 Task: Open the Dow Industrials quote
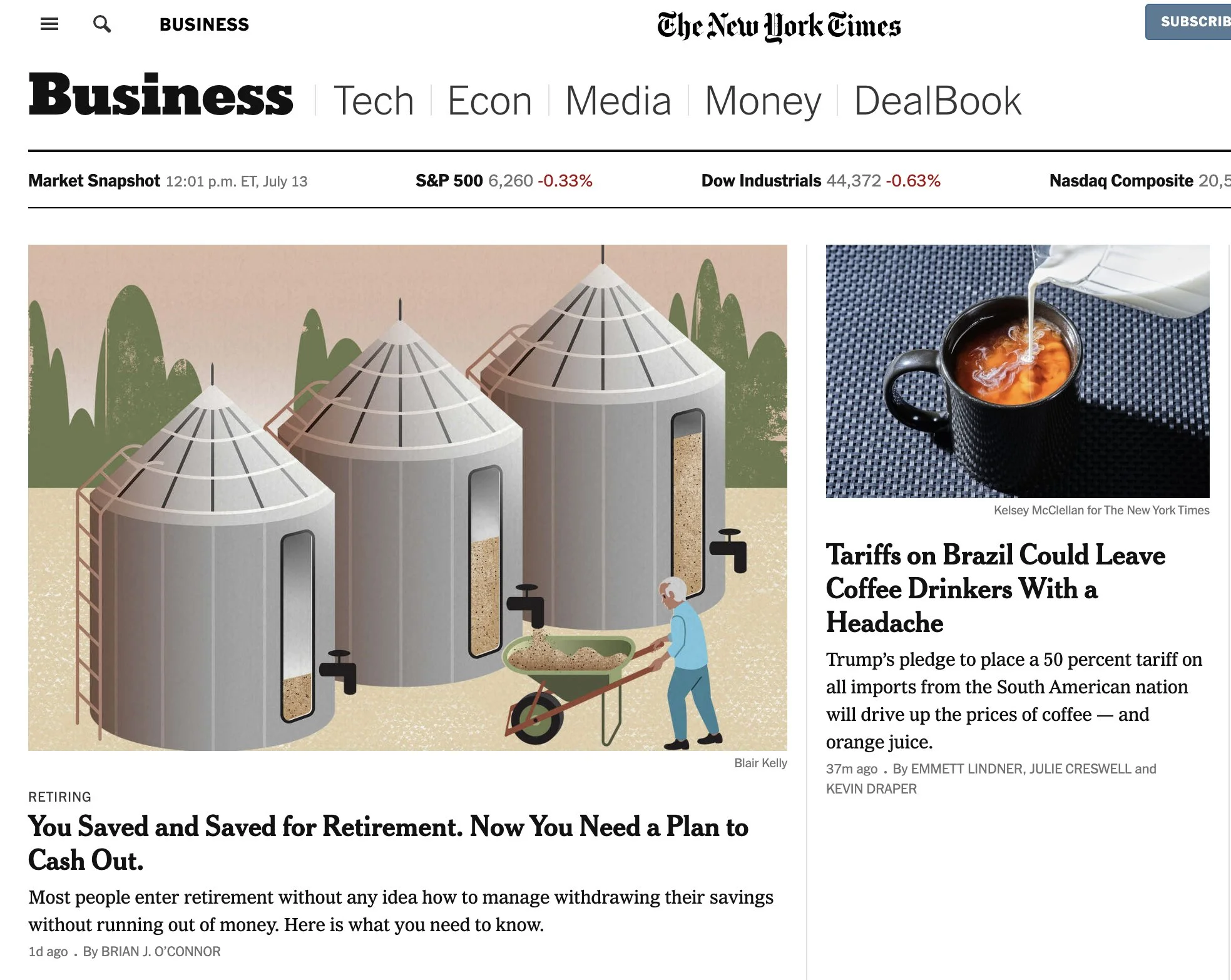820,181
